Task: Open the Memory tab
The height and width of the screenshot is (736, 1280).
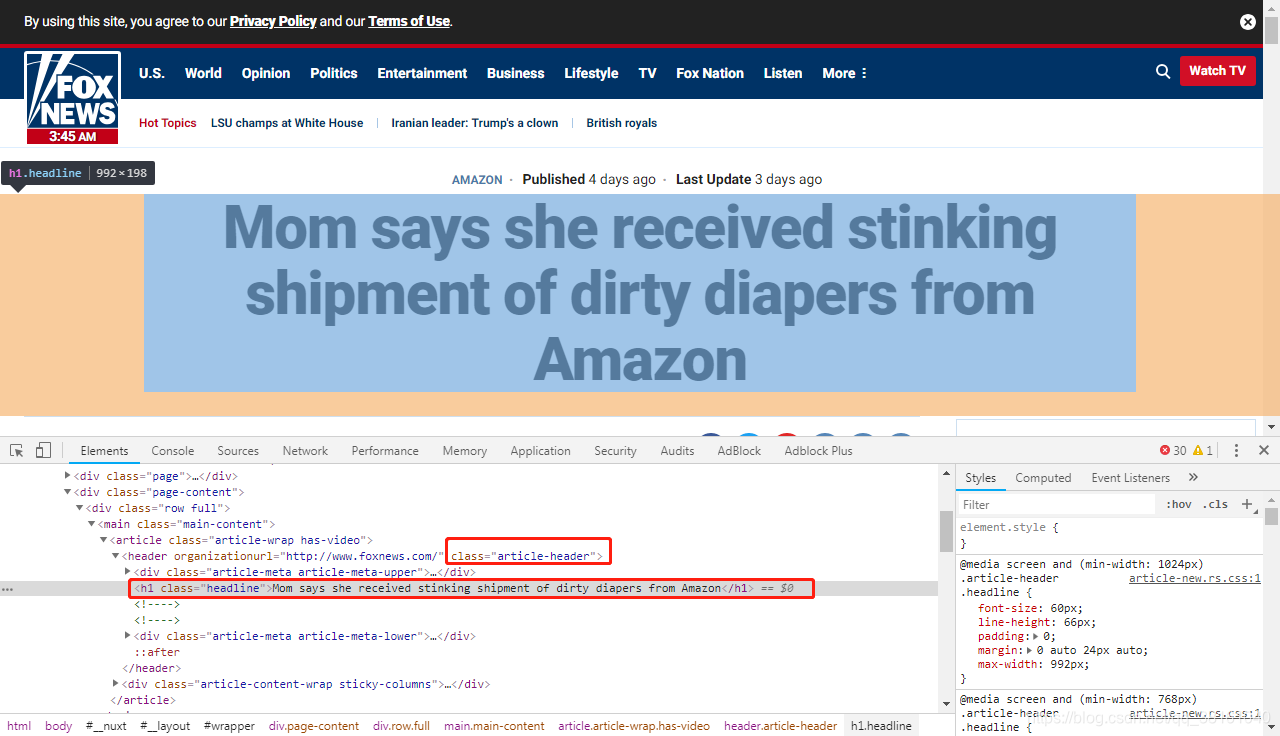Action: (x=465, y=451)
